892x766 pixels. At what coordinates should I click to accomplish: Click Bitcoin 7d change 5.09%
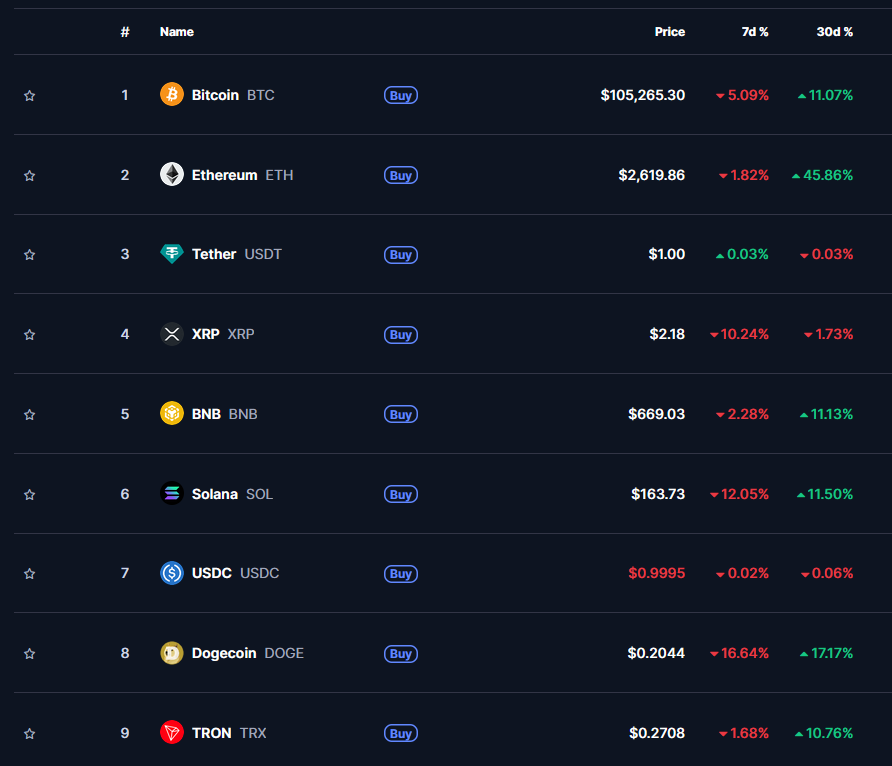pos(742,95)
